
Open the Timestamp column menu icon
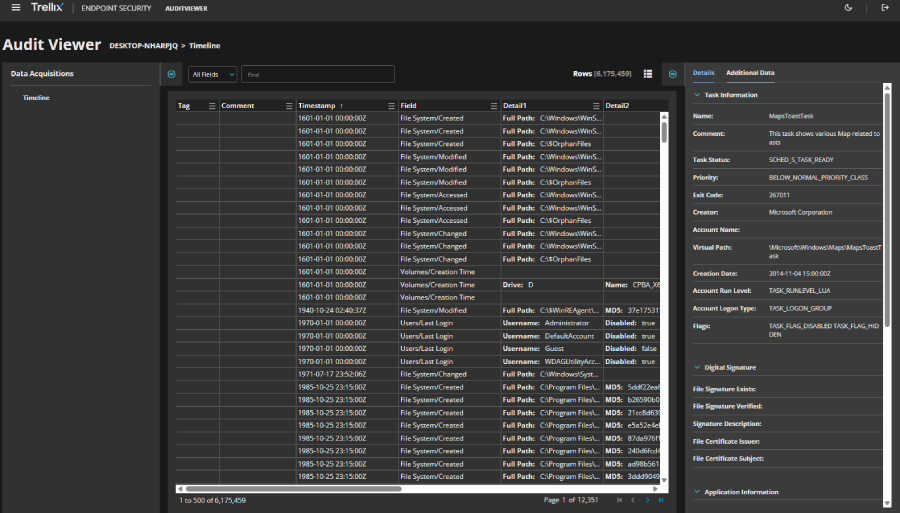[x=391, y=106]
